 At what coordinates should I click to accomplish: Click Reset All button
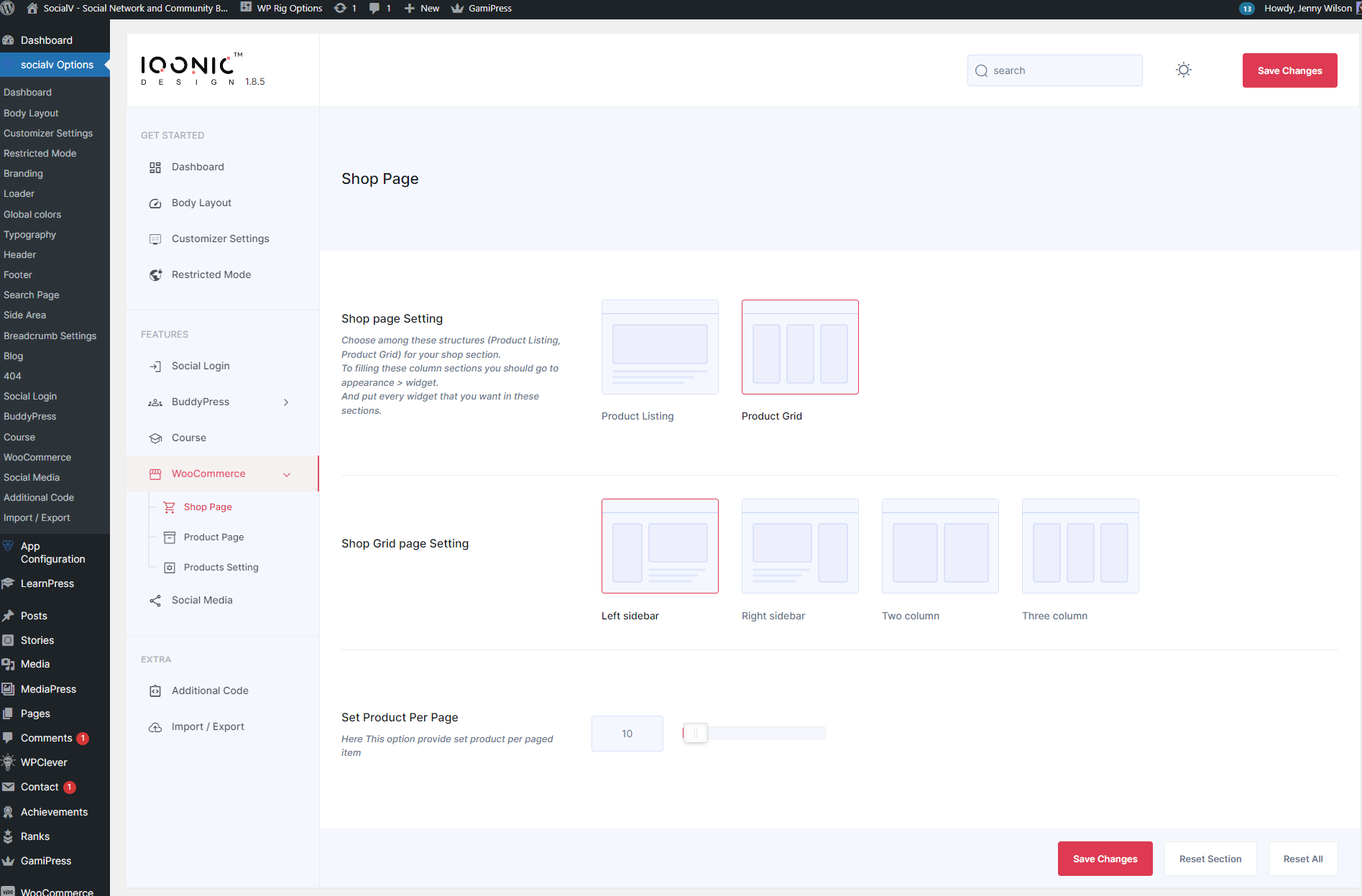click(x=1302, y=859)
